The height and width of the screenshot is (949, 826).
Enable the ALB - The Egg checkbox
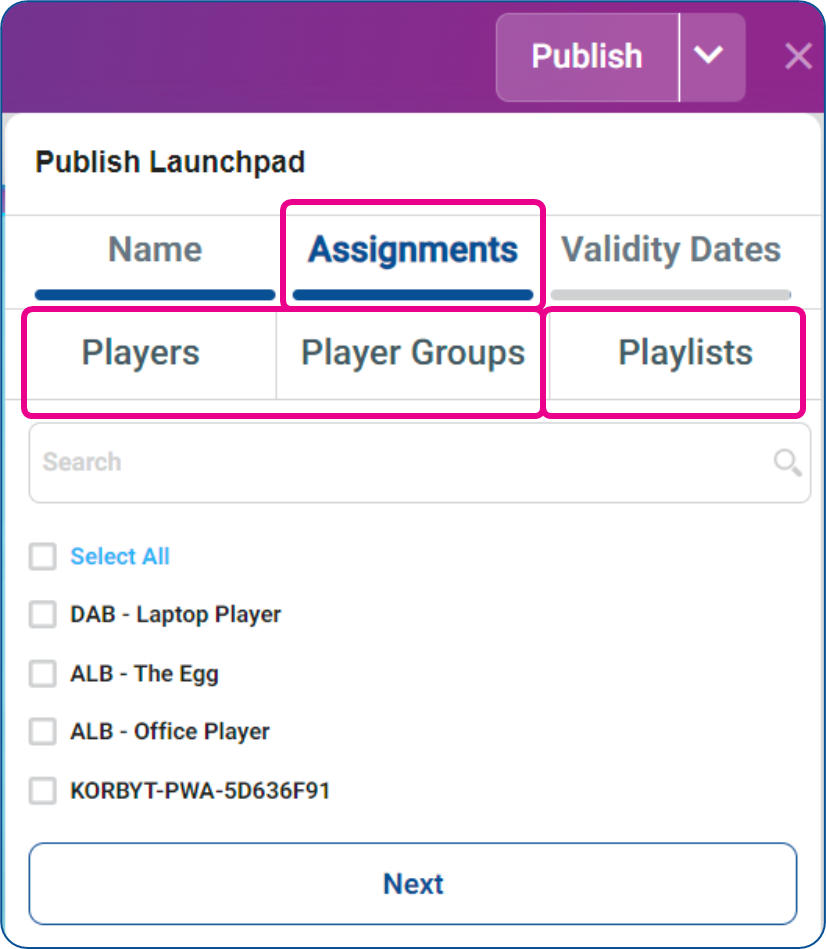(x=42, y=673)
